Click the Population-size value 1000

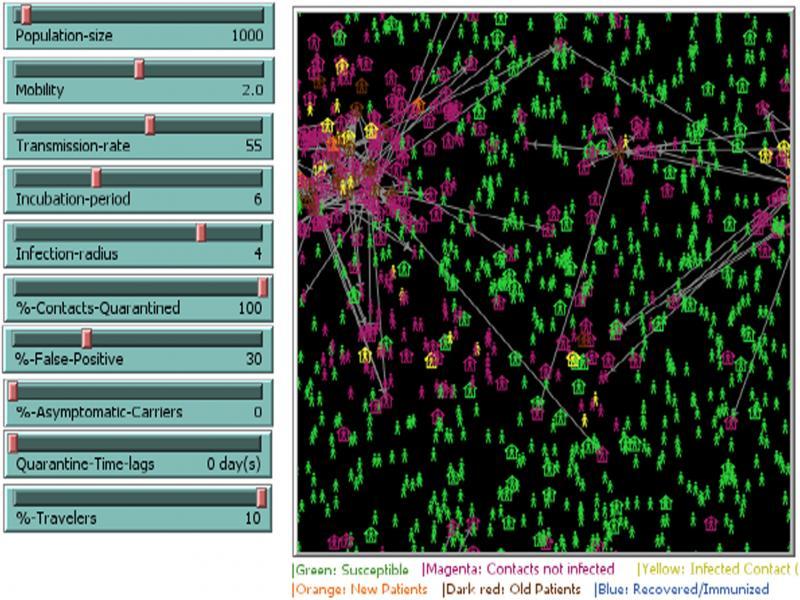(x=246, y=36)
